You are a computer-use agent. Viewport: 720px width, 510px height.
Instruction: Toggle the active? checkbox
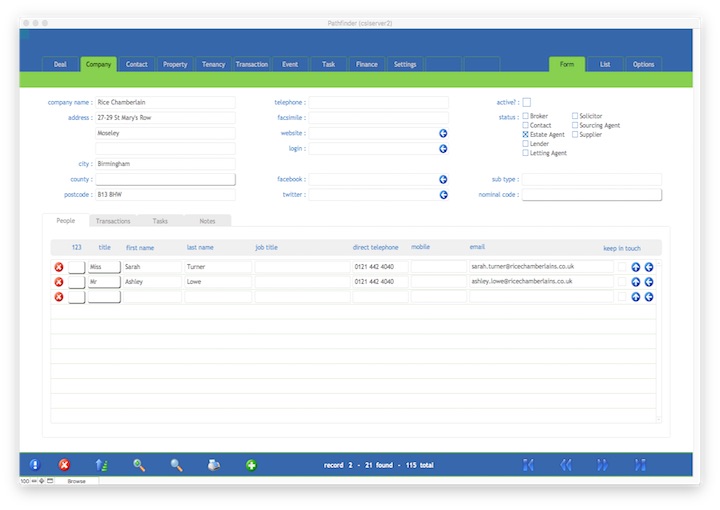click(x=527, y=102)
